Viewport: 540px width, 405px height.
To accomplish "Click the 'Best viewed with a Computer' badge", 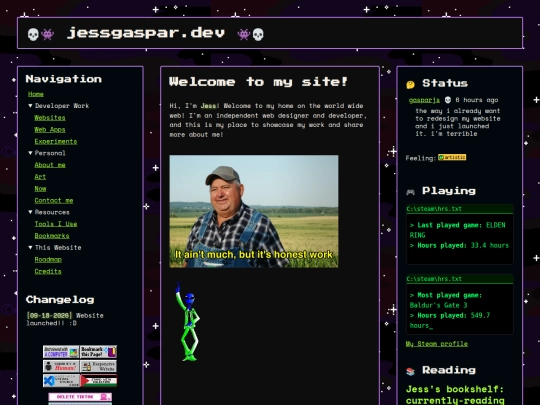I will click(61, 352).
